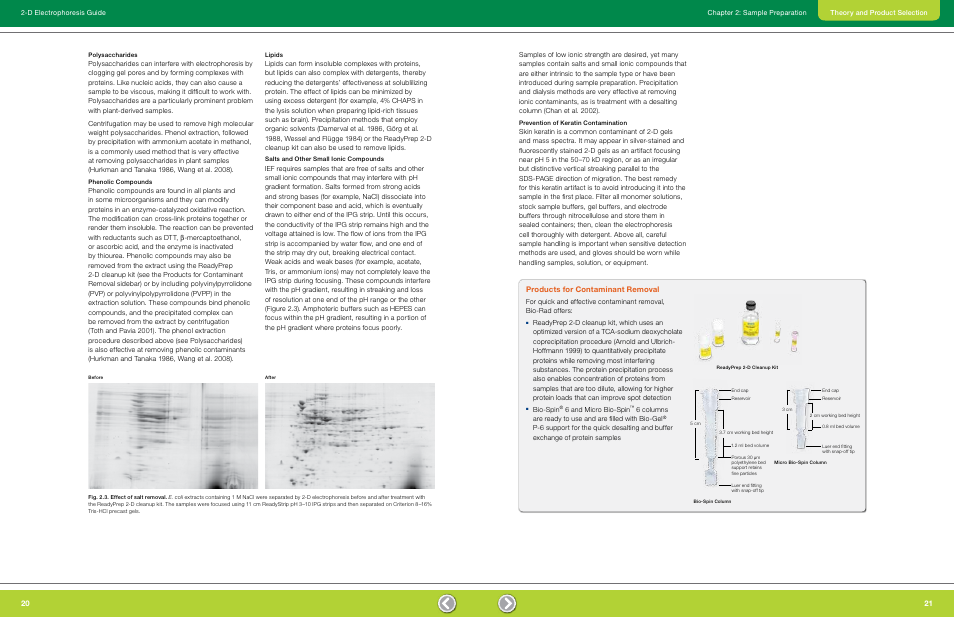Select the ReadyPrep 2-D cleanup kit bullet

(604, 360)
